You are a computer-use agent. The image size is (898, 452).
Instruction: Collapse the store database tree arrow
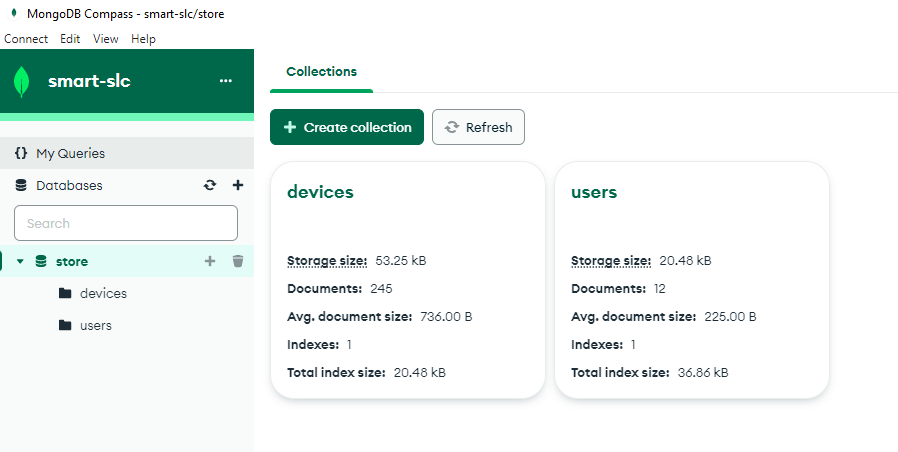pyautogui.click(x=21, y=261)
